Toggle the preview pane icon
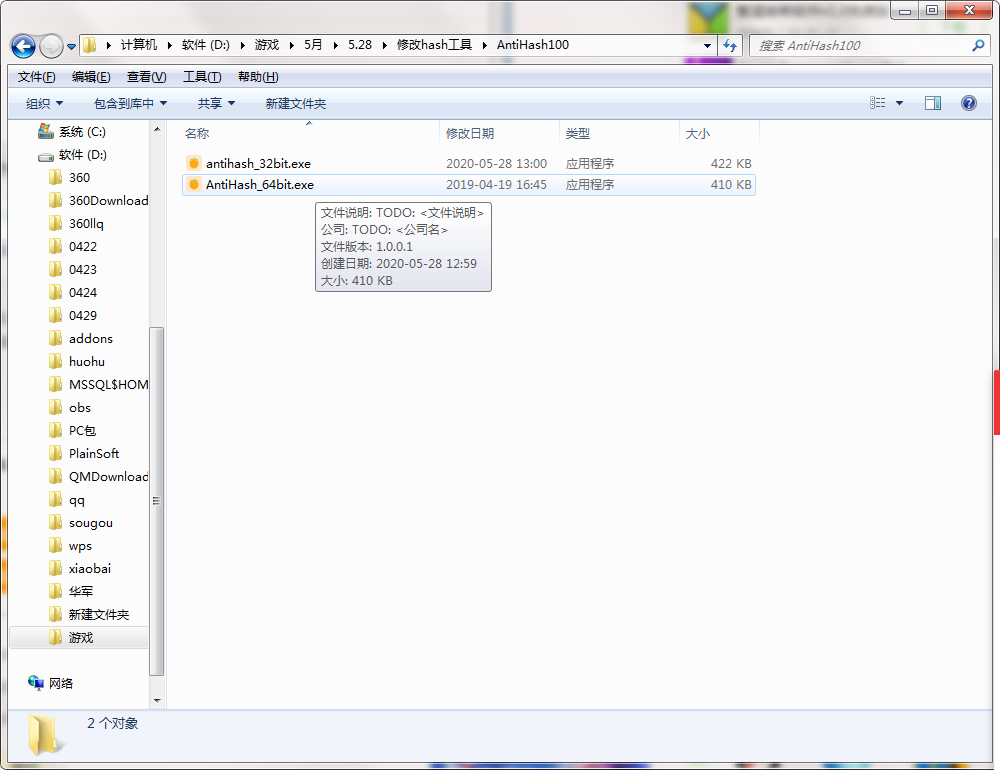 tap(932, 103)
